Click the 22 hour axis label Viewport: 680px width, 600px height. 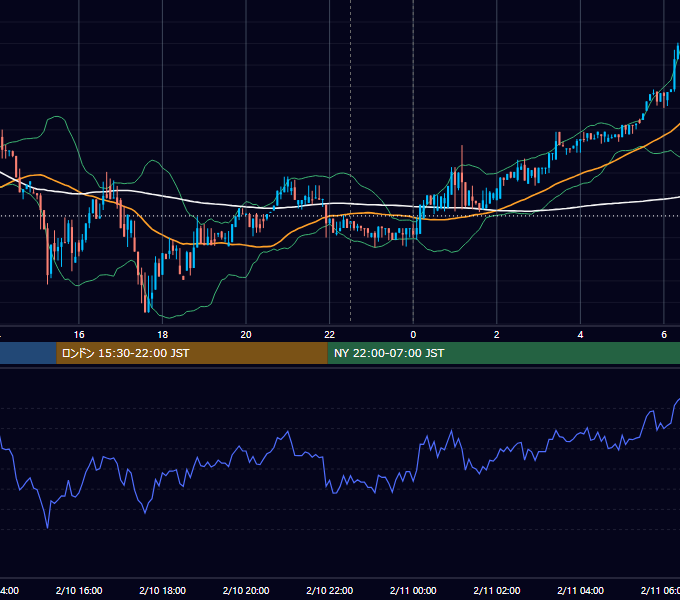(x=330, y=335)
